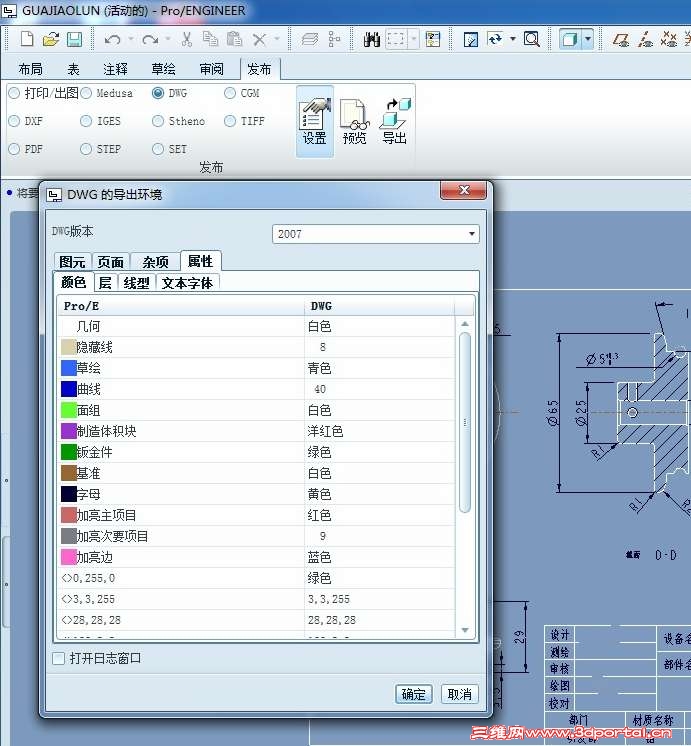Open the 审阅 ribbon tab

pos(211,69)
